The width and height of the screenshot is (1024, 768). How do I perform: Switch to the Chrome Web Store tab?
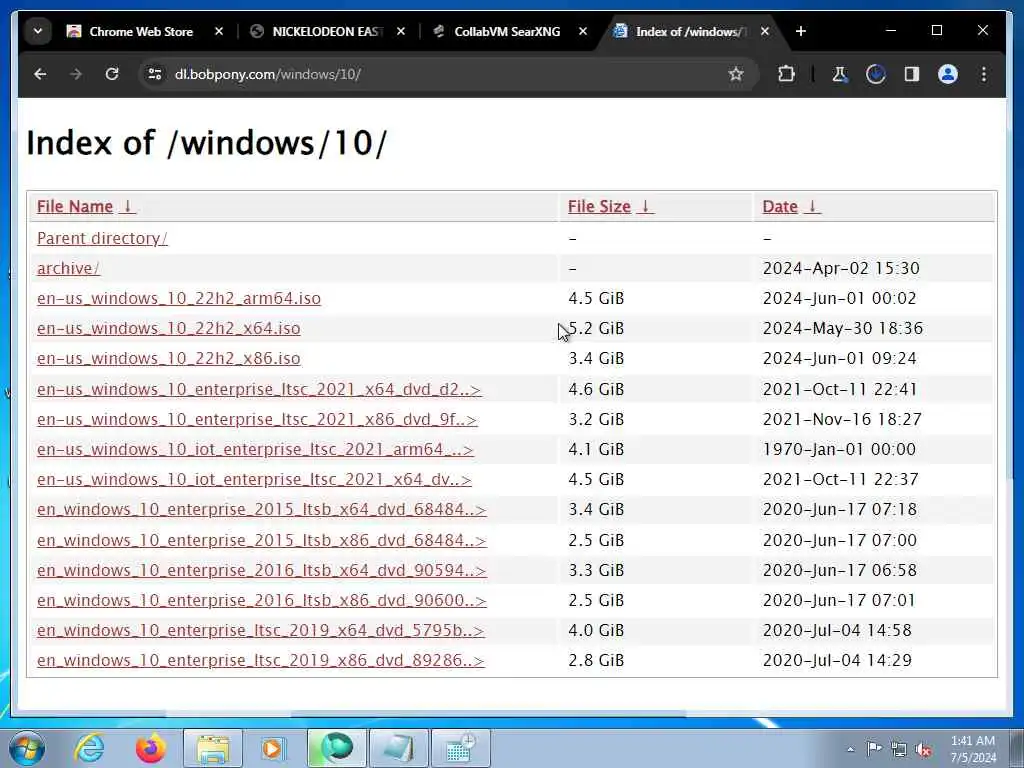click(140, 31)
